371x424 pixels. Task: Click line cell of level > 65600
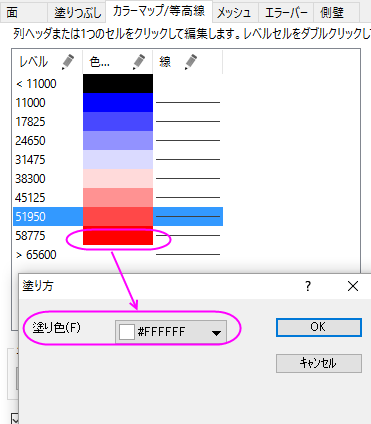pos(188,254)
